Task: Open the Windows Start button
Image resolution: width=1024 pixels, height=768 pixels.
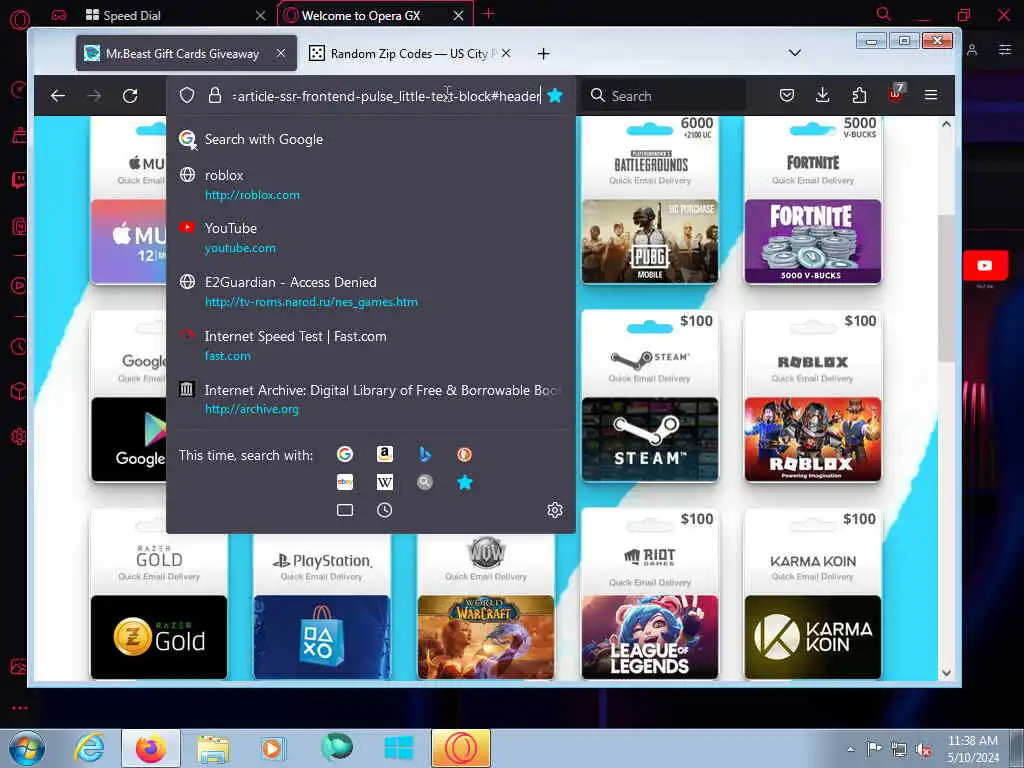Action: 27,748
